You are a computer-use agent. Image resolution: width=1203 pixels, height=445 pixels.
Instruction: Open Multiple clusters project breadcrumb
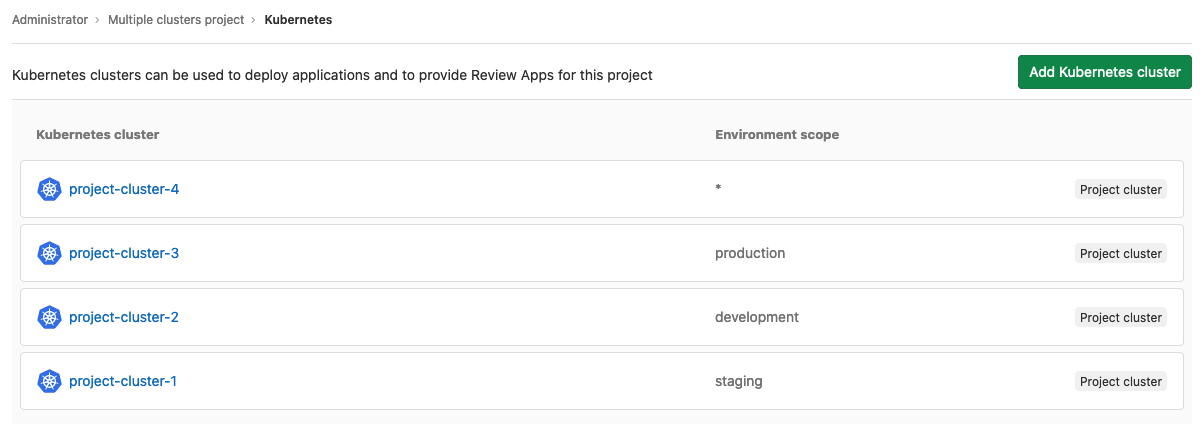click(176, 20)
